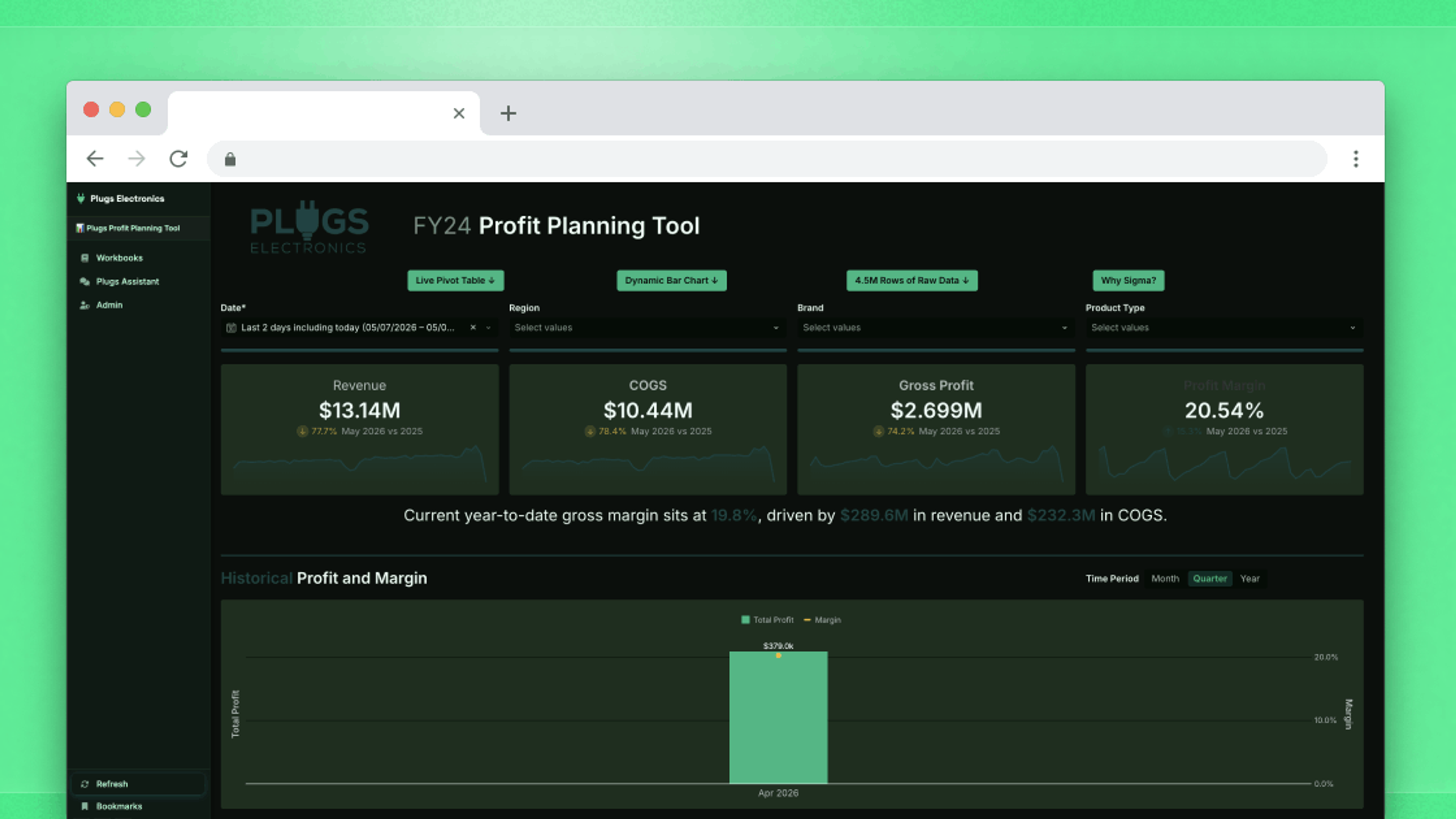
Task: Click the 19.8% gross margin value
Action: 734,516
